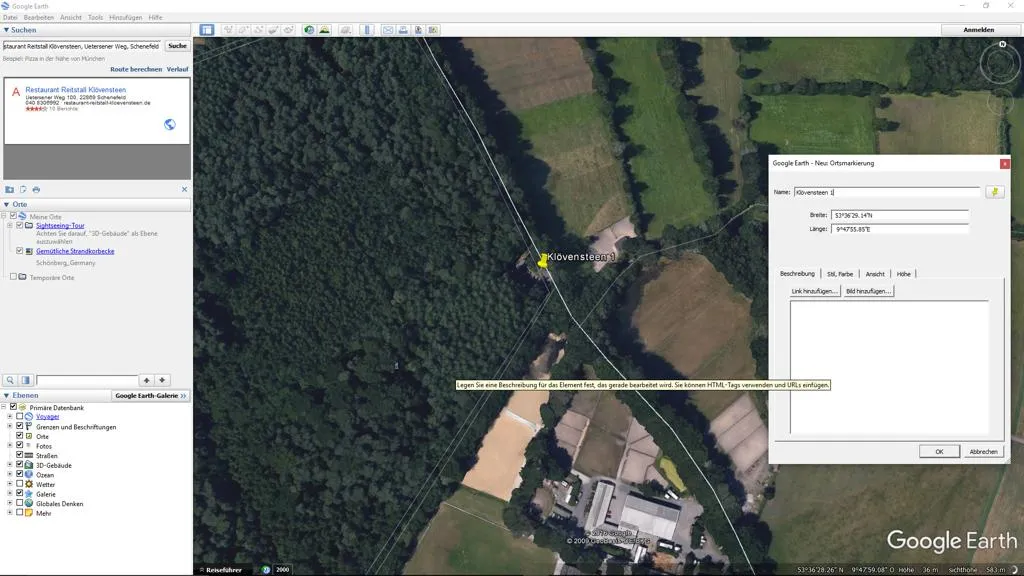Open the Datei menu

click(10, 18)
